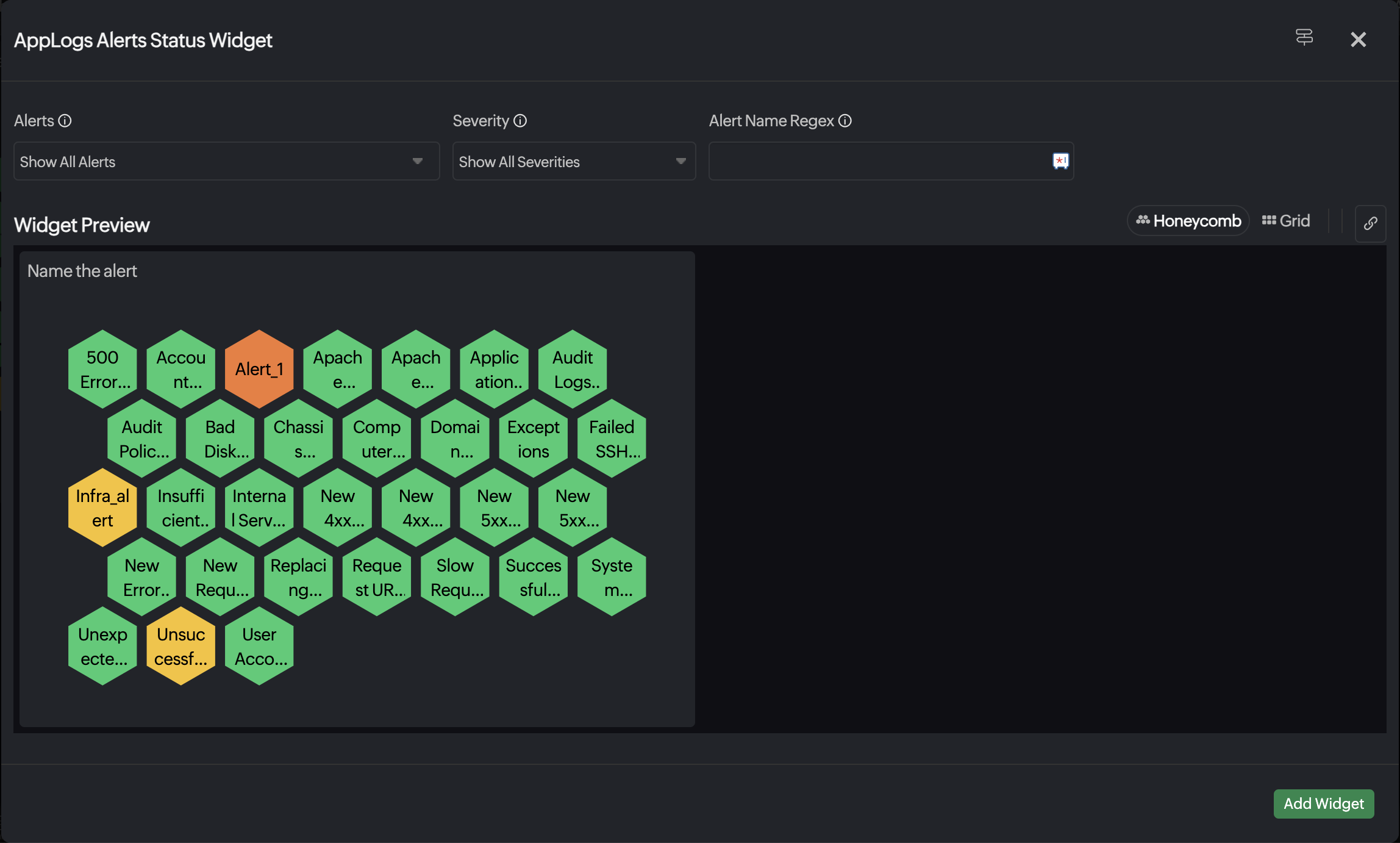Click the 500 Error hexagon tile

(x=102, y=368)
